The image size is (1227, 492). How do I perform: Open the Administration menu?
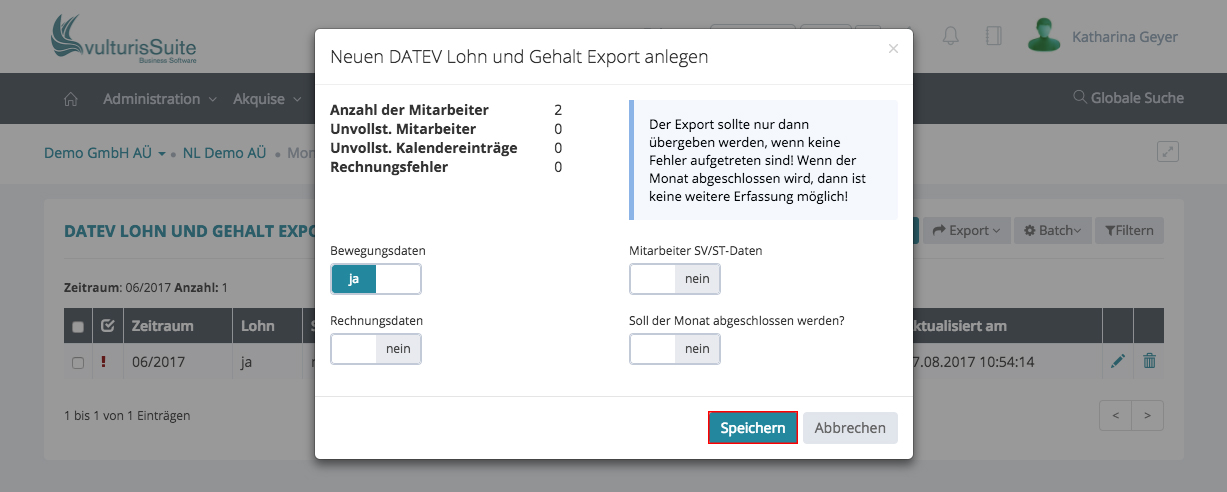[159, 99]
